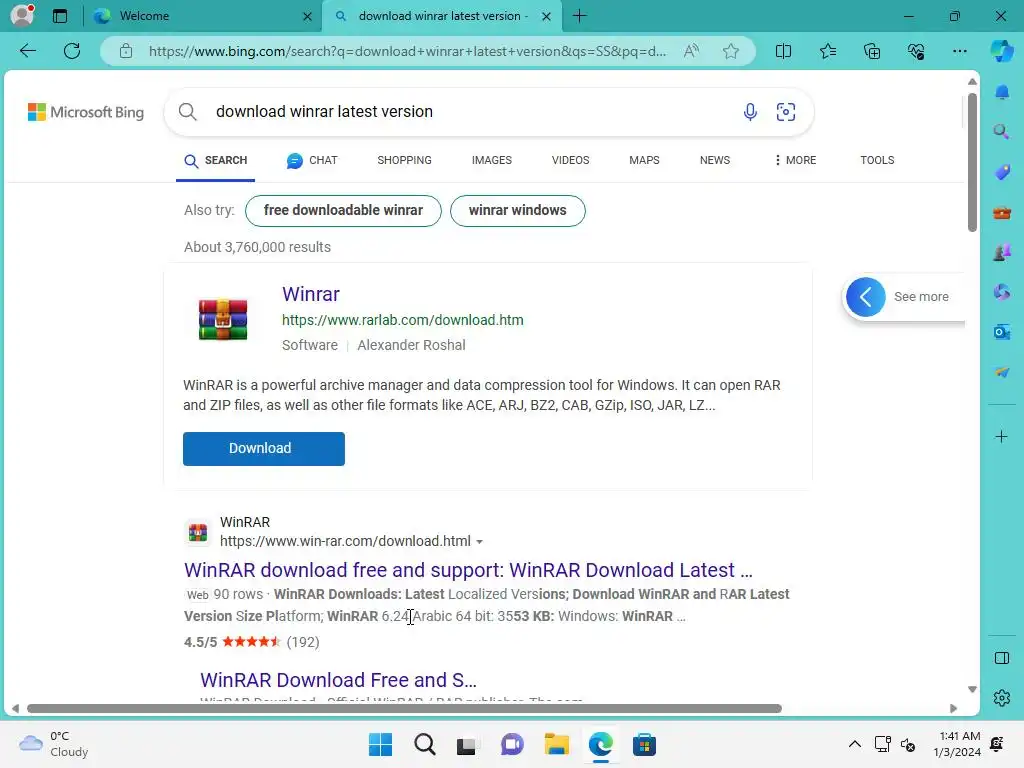The image size is (1024, 768).
Task: Click the blue Download button
Action: (x=264, y=449)
